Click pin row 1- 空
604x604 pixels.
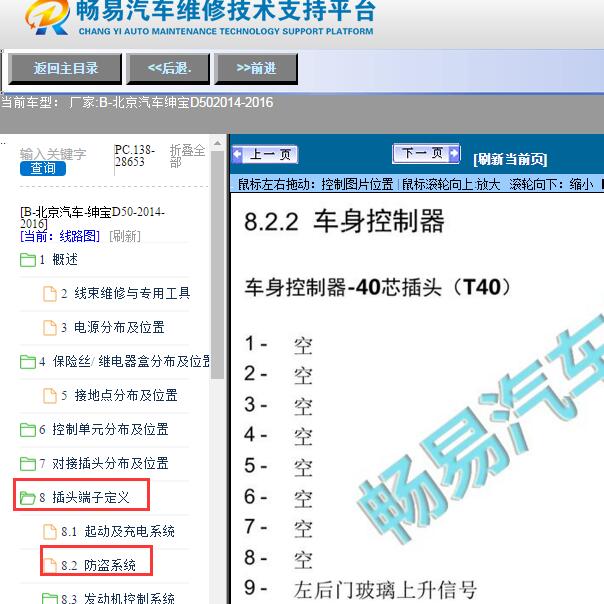tap(278, 344)
